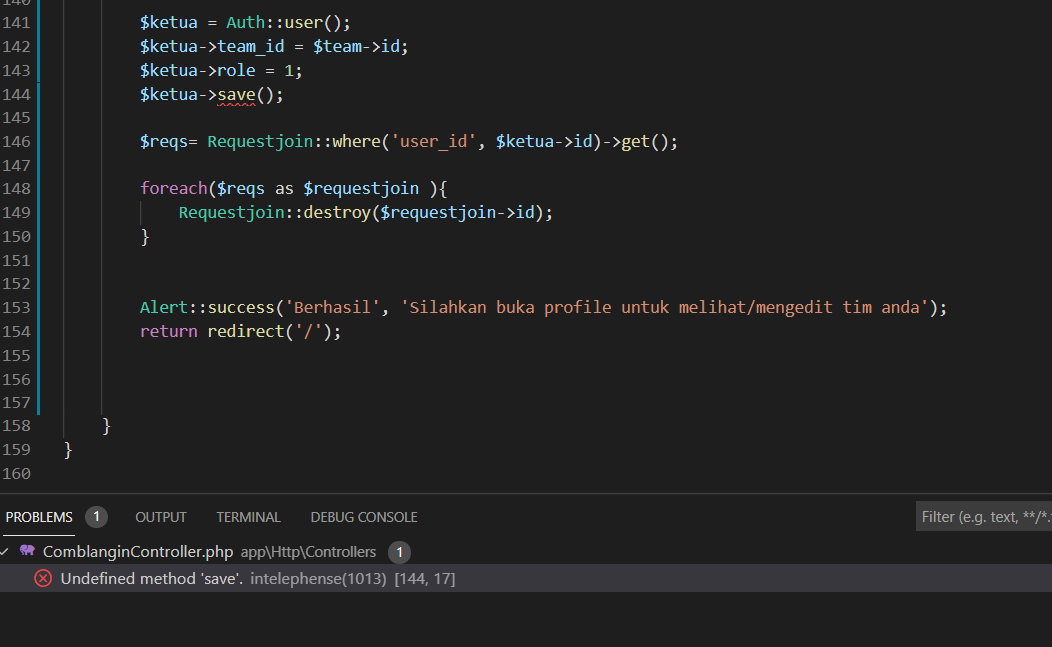
Task: Click the intelephense(1013) source label
Action: click(x=318, y=579)
